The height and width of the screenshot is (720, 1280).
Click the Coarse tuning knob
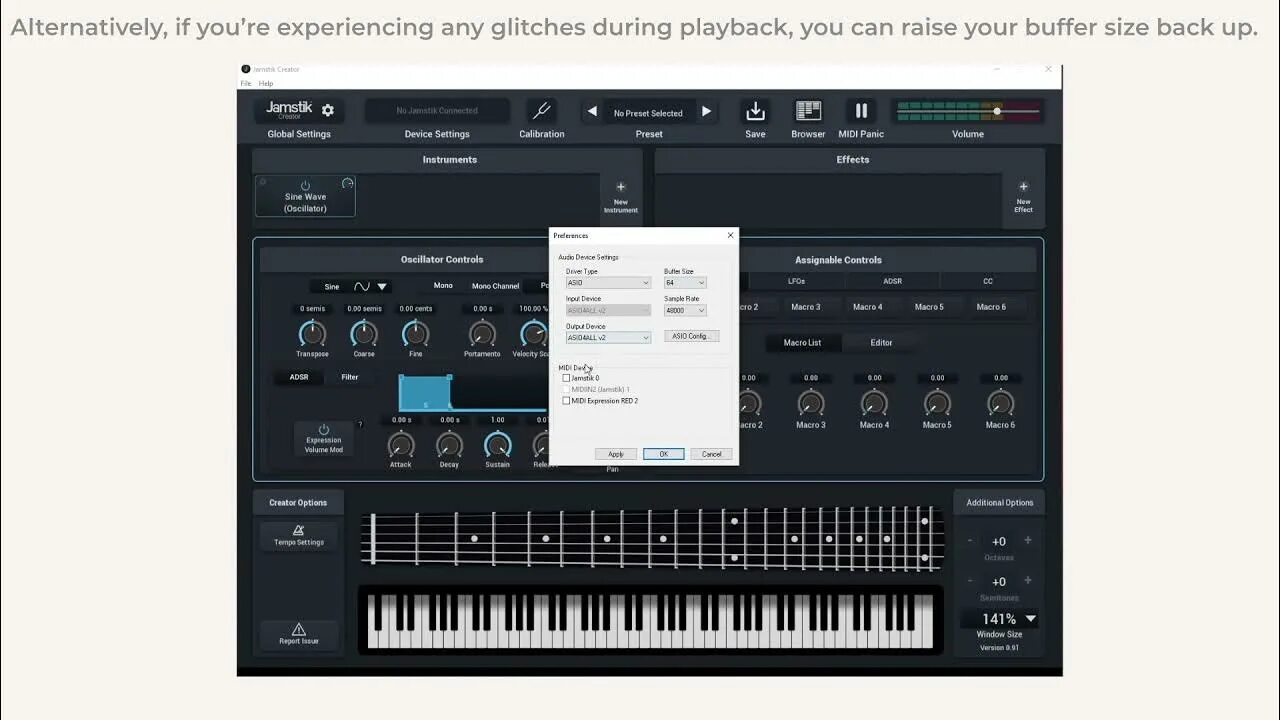(364, 333)
